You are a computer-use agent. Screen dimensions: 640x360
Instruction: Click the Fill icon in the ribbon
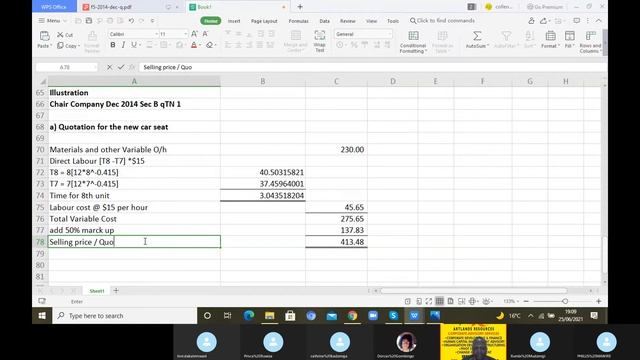[x=570, y=36]
